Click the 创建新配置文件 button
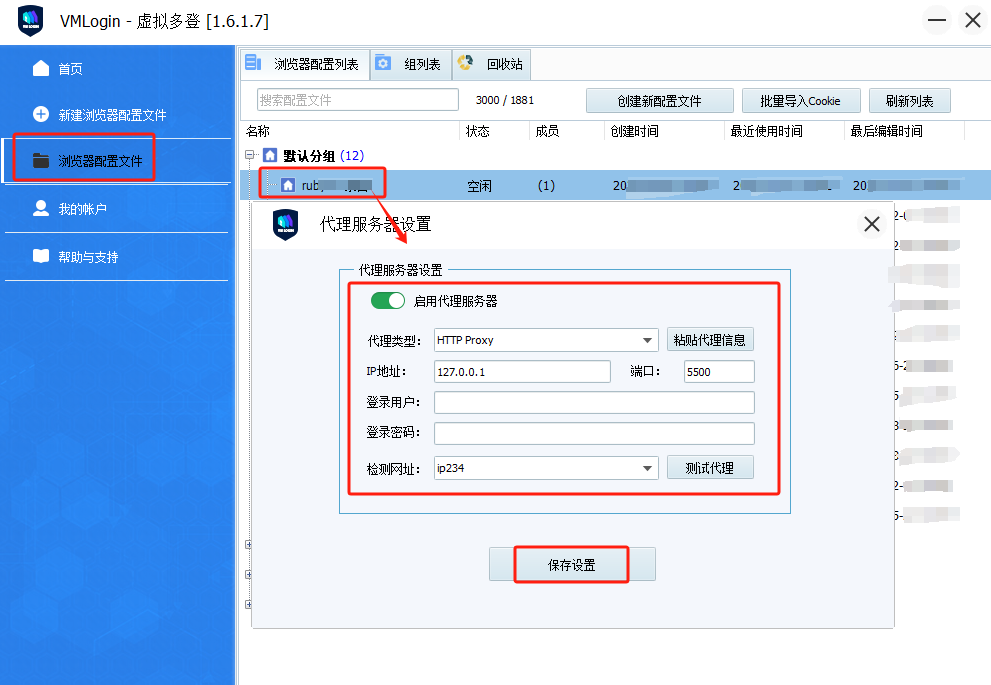The width and height of the screenshot is (991, 685). click(x=660, y=100)
